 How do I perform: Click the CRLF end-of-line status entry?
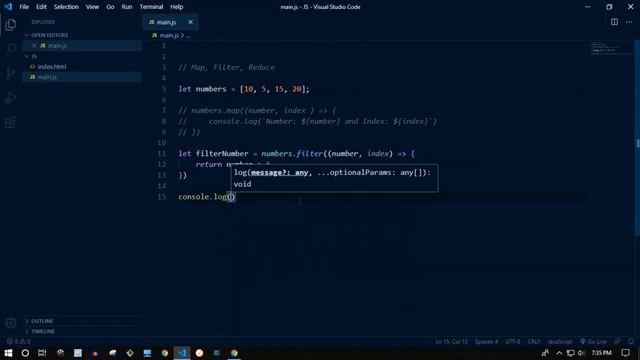point(534,341)
